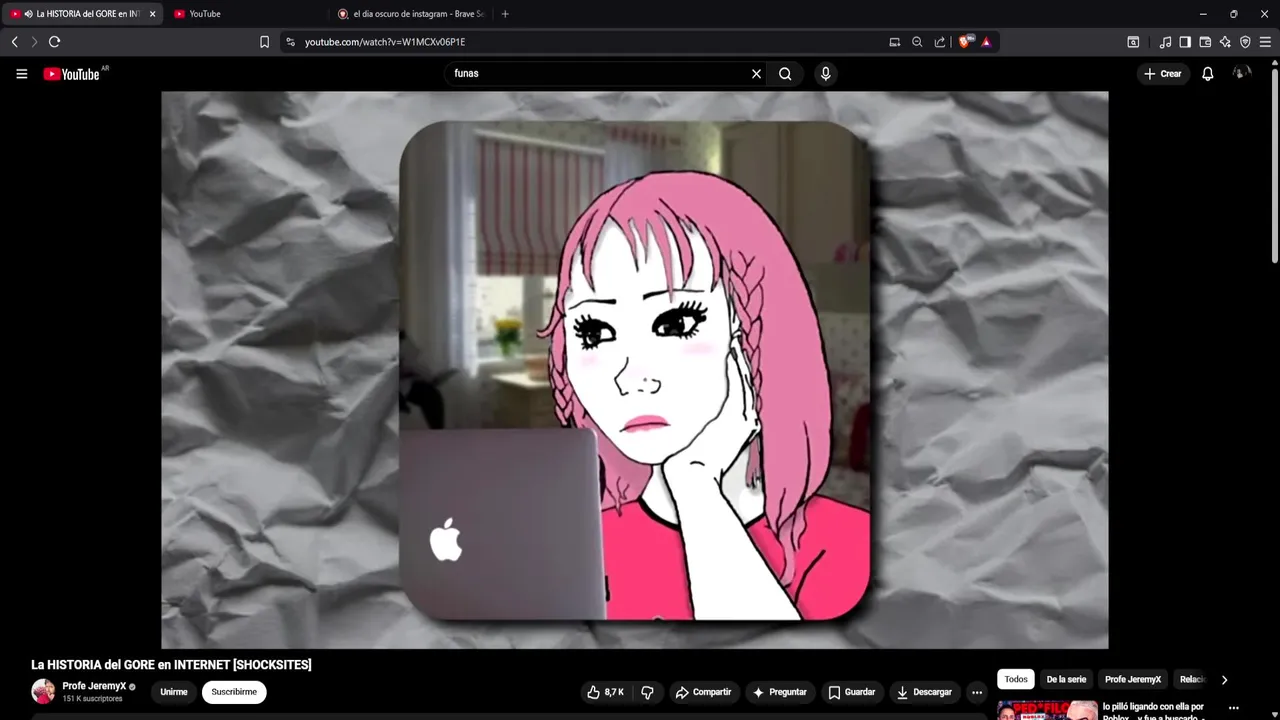Switch to 'La HISTORIA del GORE' tab

click(80, 14)
